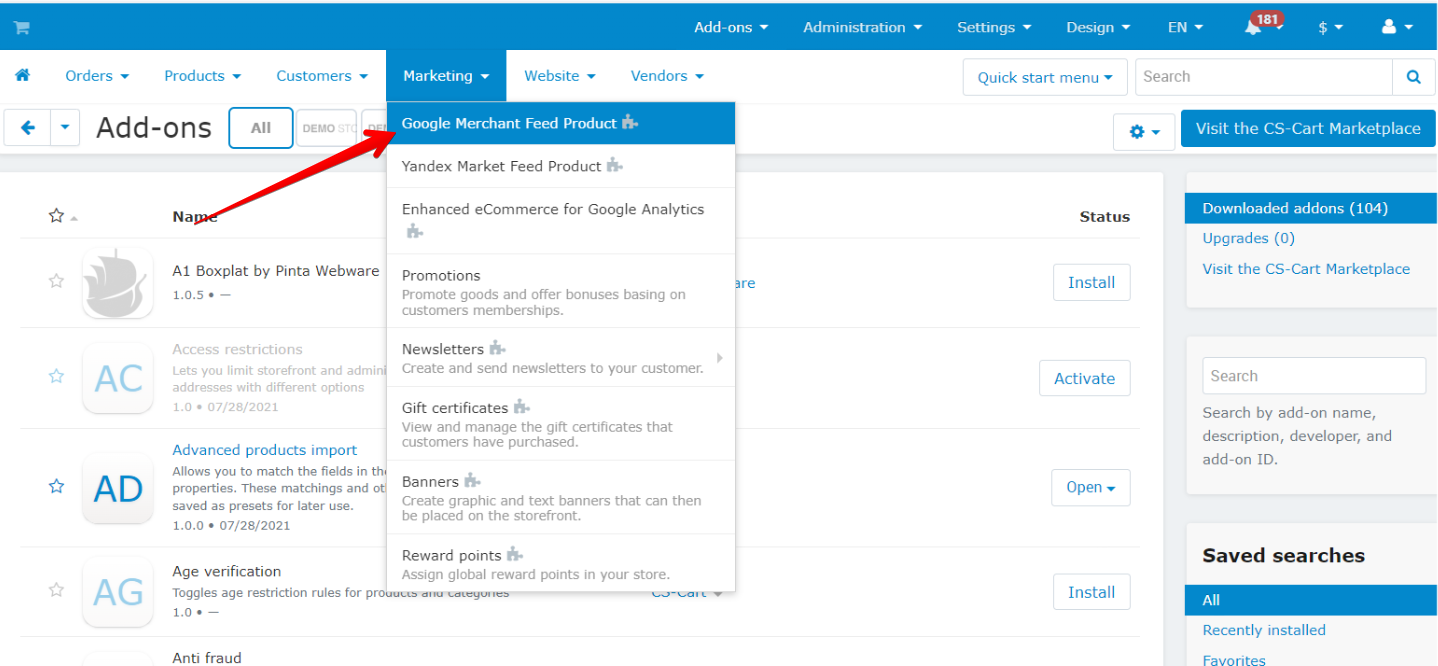
Task: Open the Products menu
Action: click(202, 75)
